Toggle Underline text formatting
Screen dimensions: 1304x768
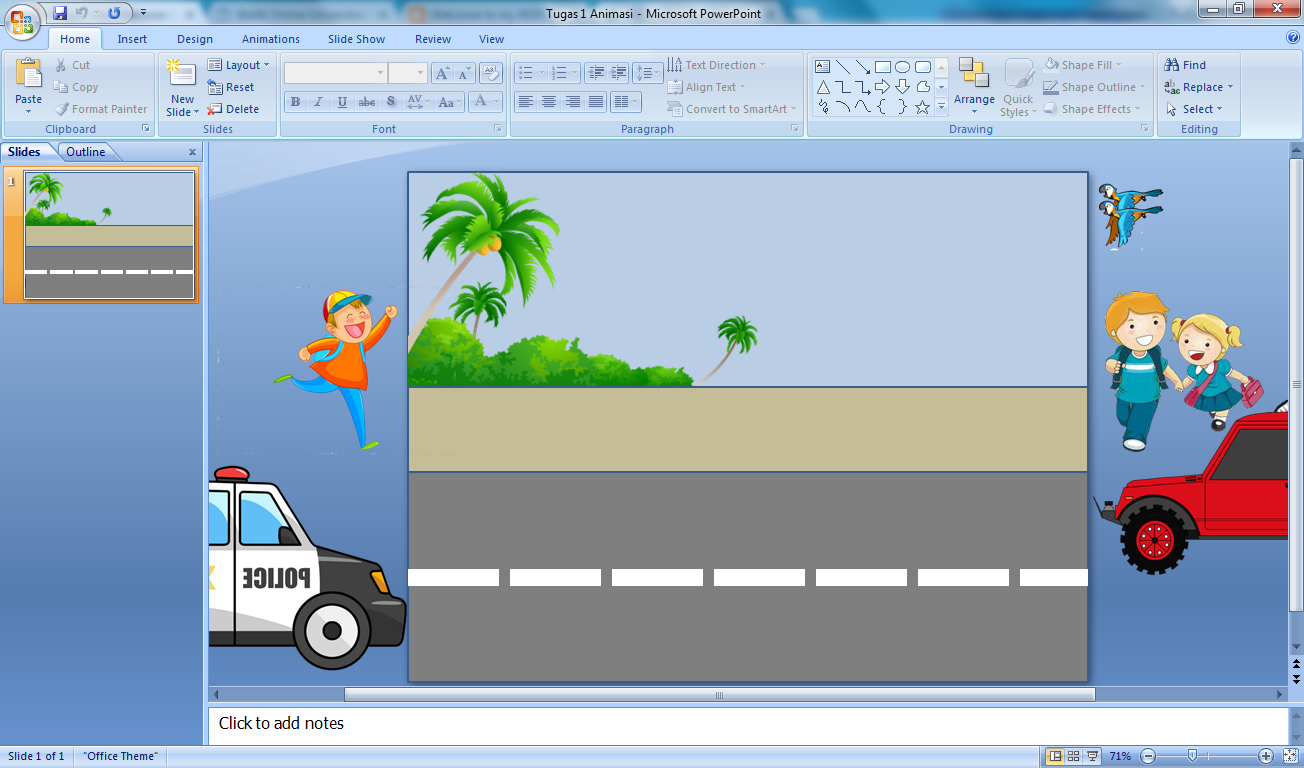tap(343, 102)
